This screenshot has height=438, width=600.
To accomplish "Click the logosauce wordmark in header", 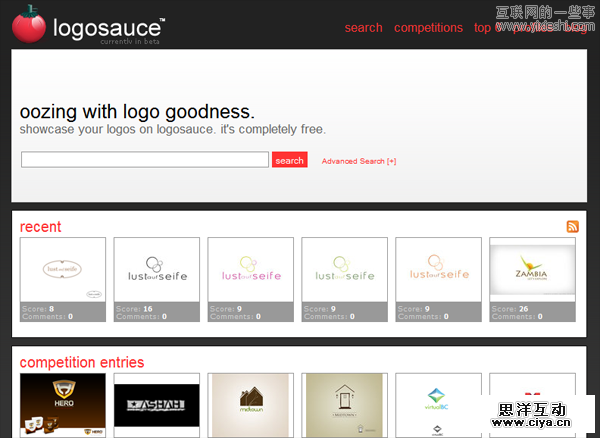I will 109,28.
